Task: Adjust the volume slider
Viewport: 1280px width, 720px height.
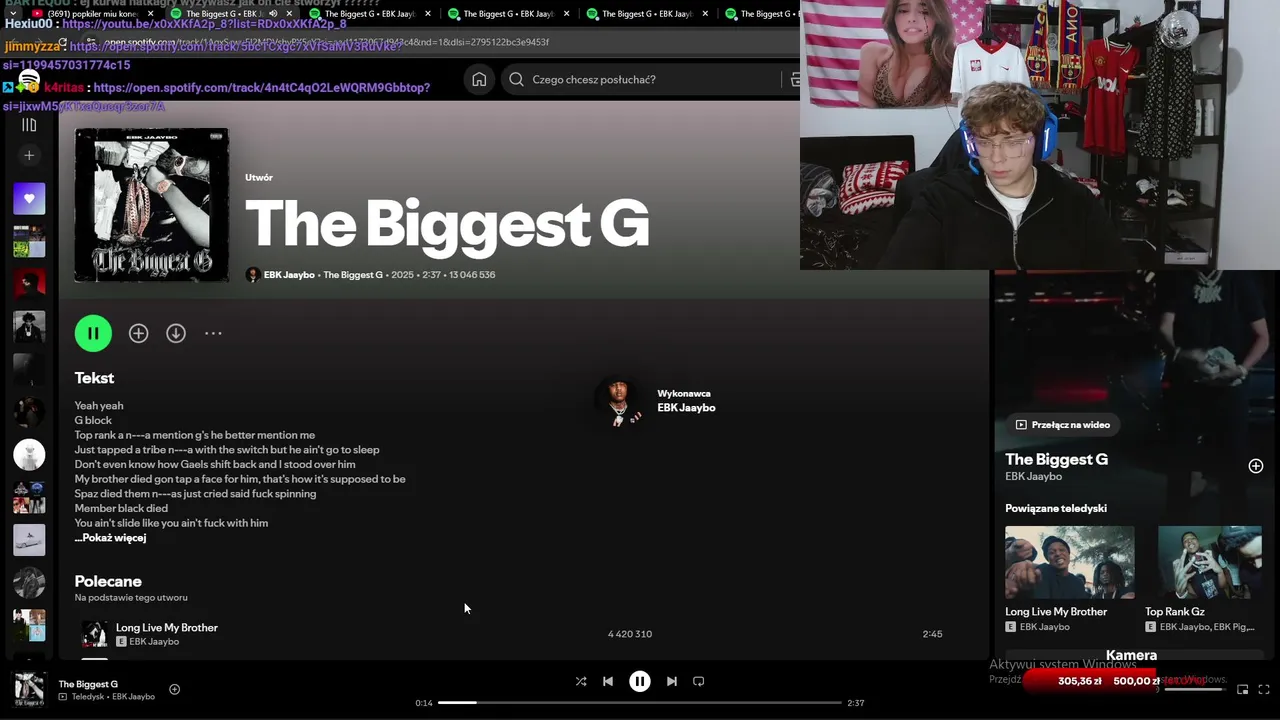Action: coord(1196,689)
